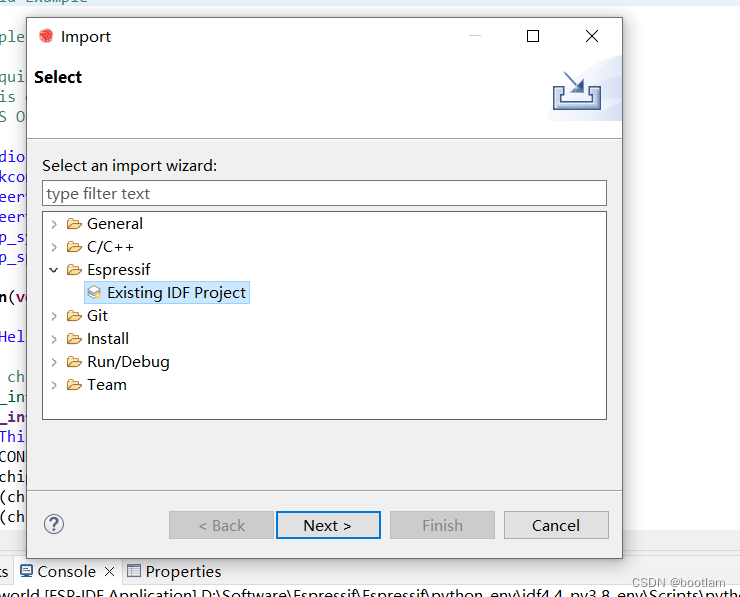The height and width of the screenshot is (597, 740).
Task: Maximize the Import dialog
Action: [x=533, y=36]
